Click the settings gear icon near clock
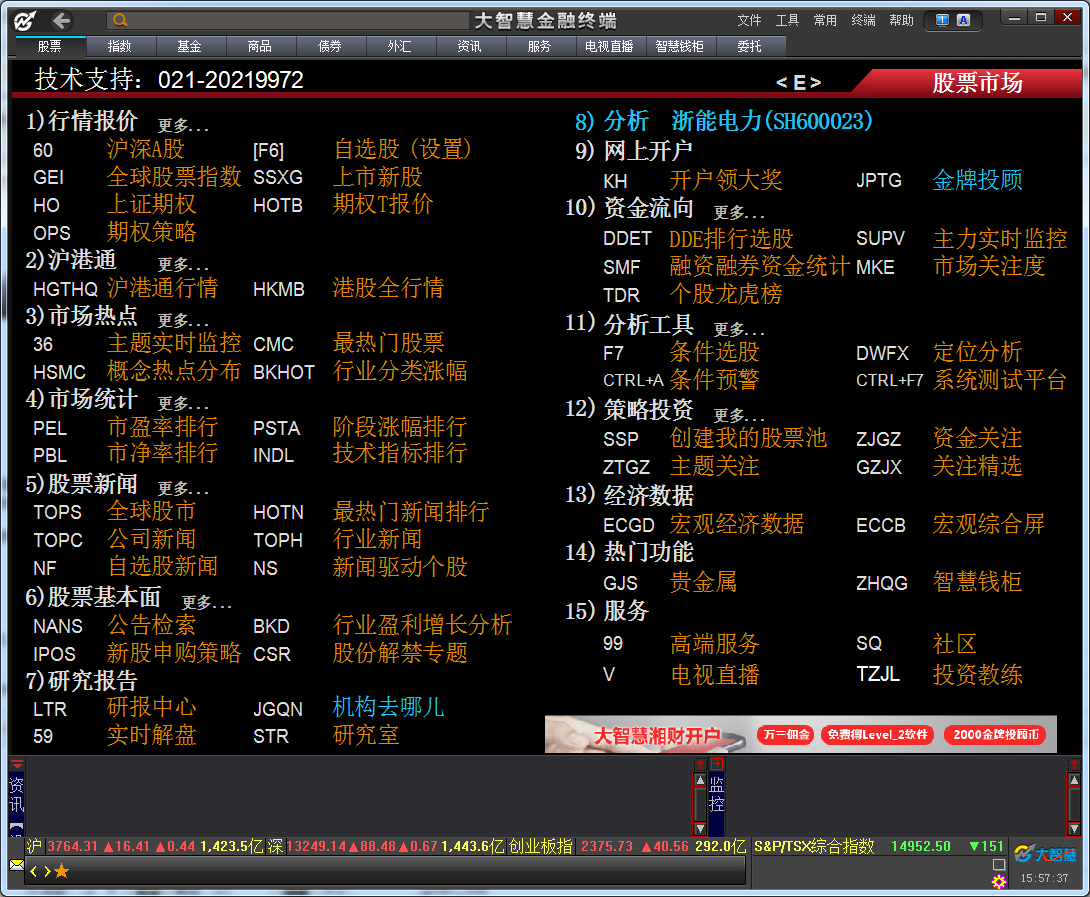1090x897 pixels. 998,881
